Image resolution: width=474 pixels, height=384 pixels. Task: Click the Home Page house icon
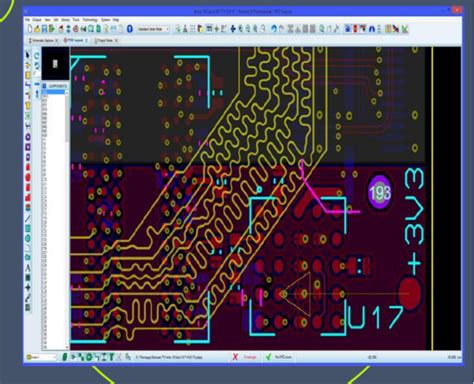coord(61,29)
